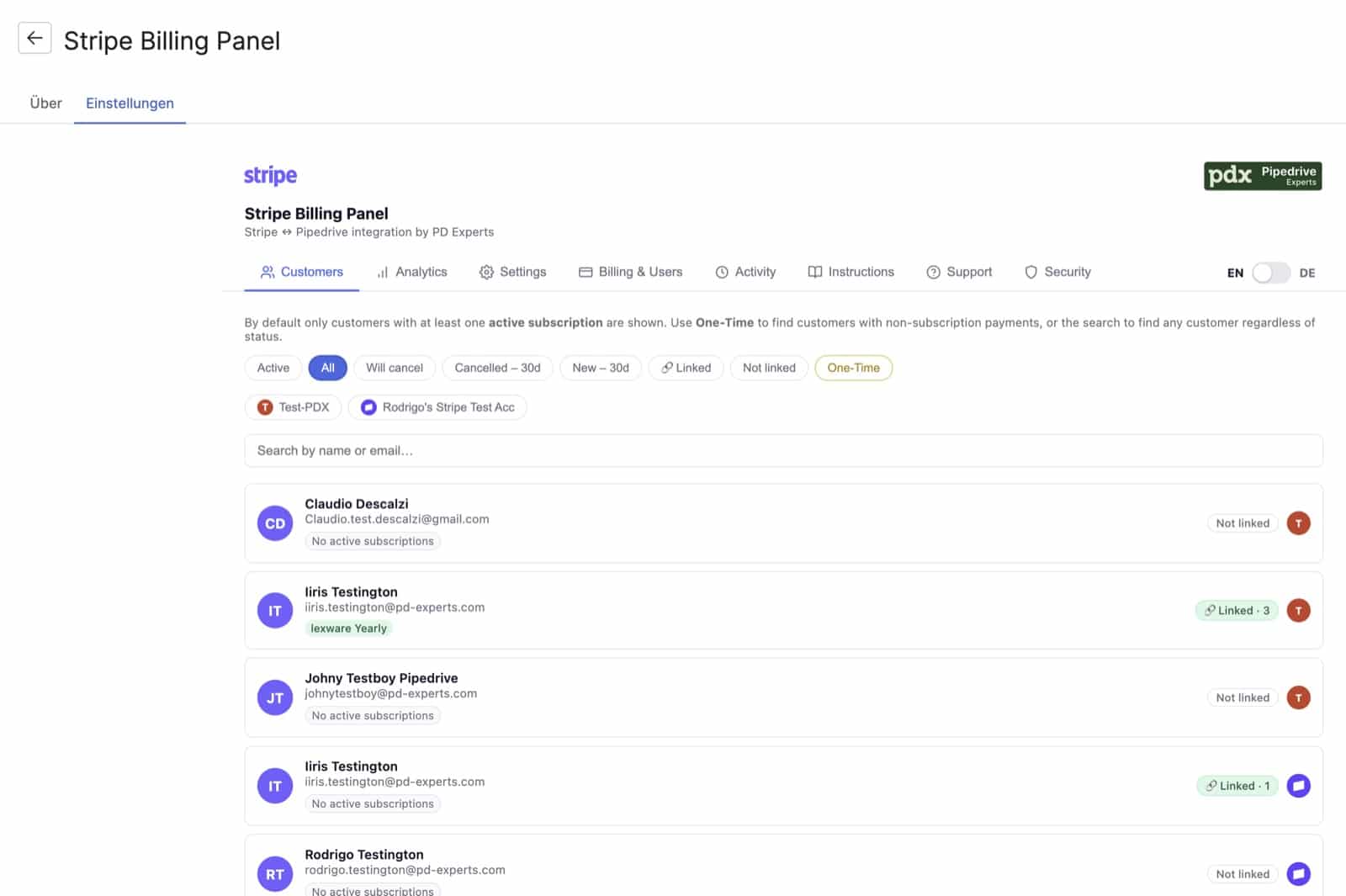View the Activity tab
Viewport: 1346px width, 896px height.
pyautogui.click(x=745, y=272)
